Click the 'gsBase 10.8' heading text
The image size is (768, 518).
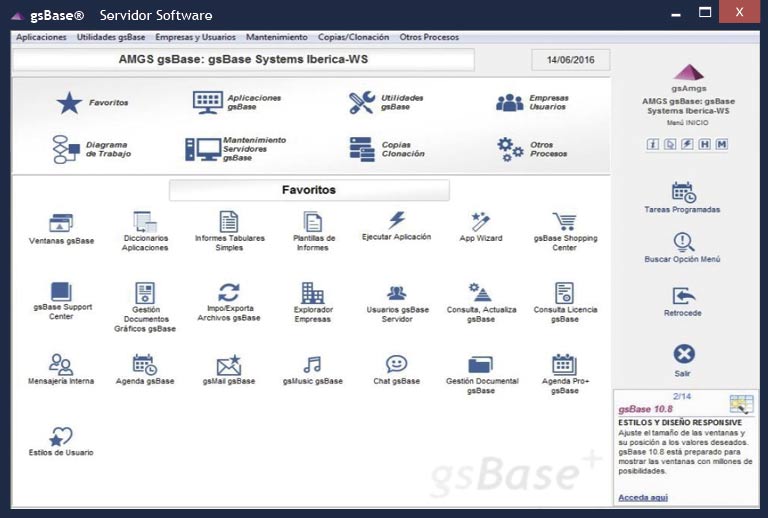645,409
